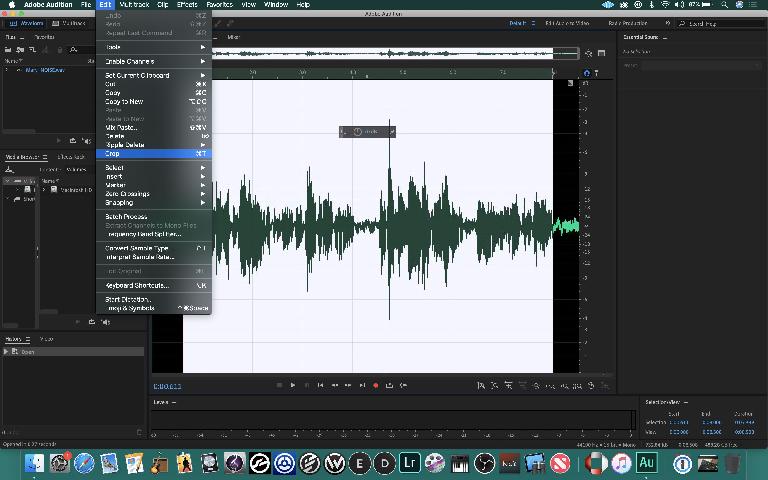Viewport: 768px width, 480px height.
Task: Choose Copy to New menu entry
Action: tap(154, 101)
